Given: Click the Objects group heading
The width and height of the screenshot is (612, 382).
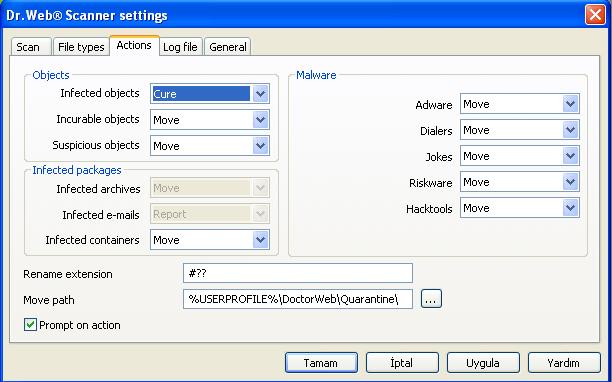Looking at the screenshot, I should (51, 75).
